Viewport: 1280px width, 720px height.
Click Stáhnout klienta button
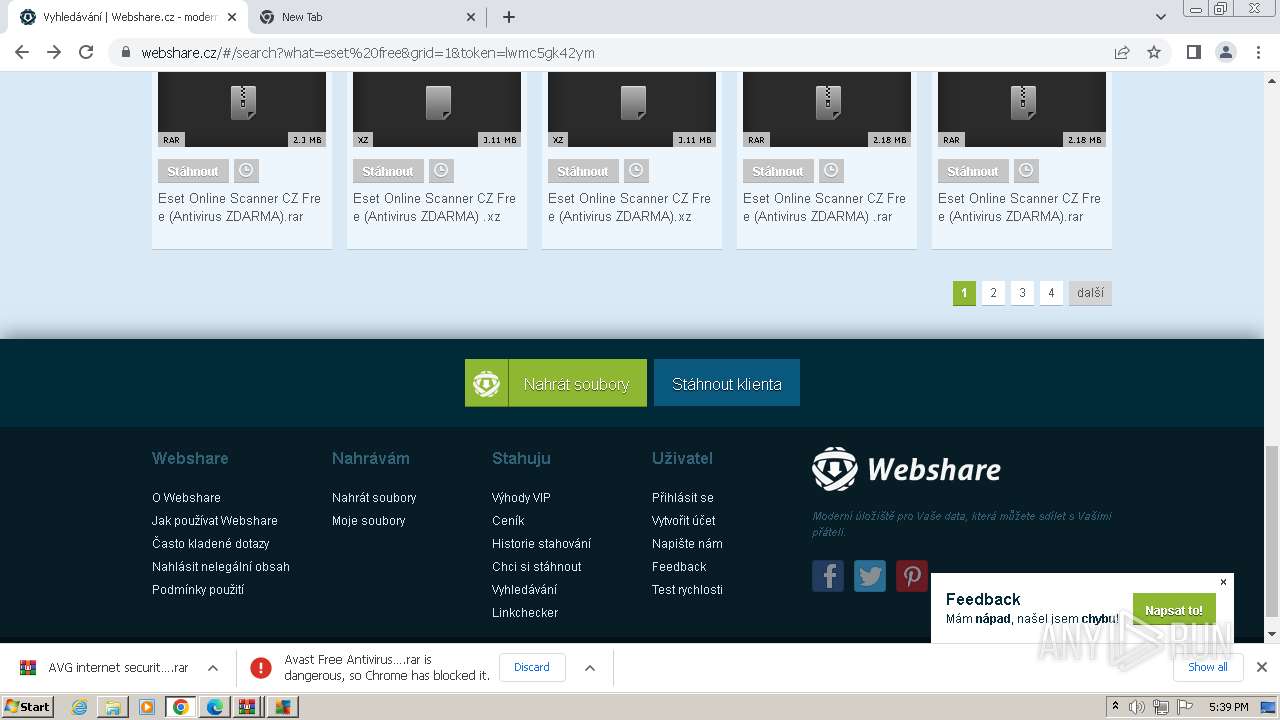tap(727, 383)
